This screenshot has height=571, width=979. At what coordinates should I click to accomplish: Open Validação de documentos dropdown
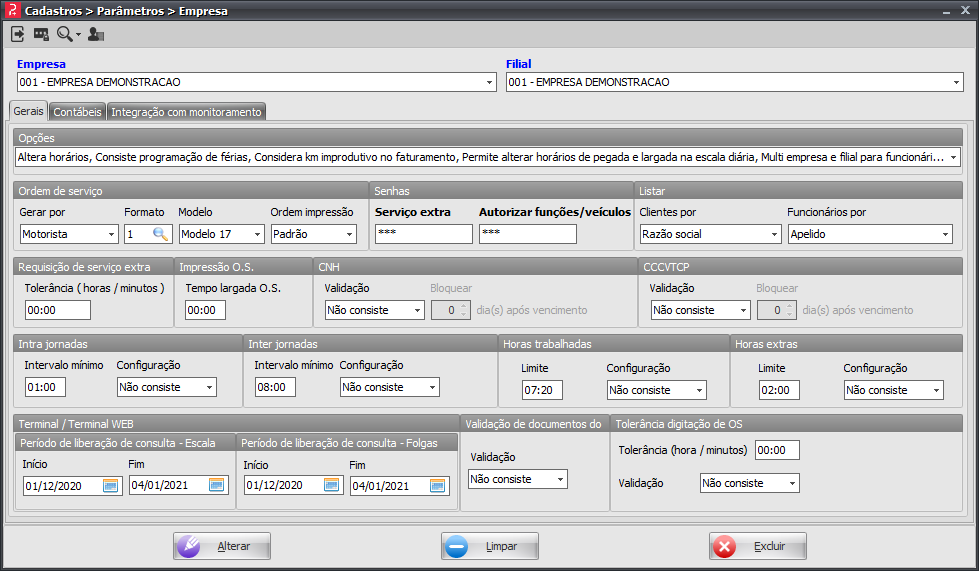[560, 479]
